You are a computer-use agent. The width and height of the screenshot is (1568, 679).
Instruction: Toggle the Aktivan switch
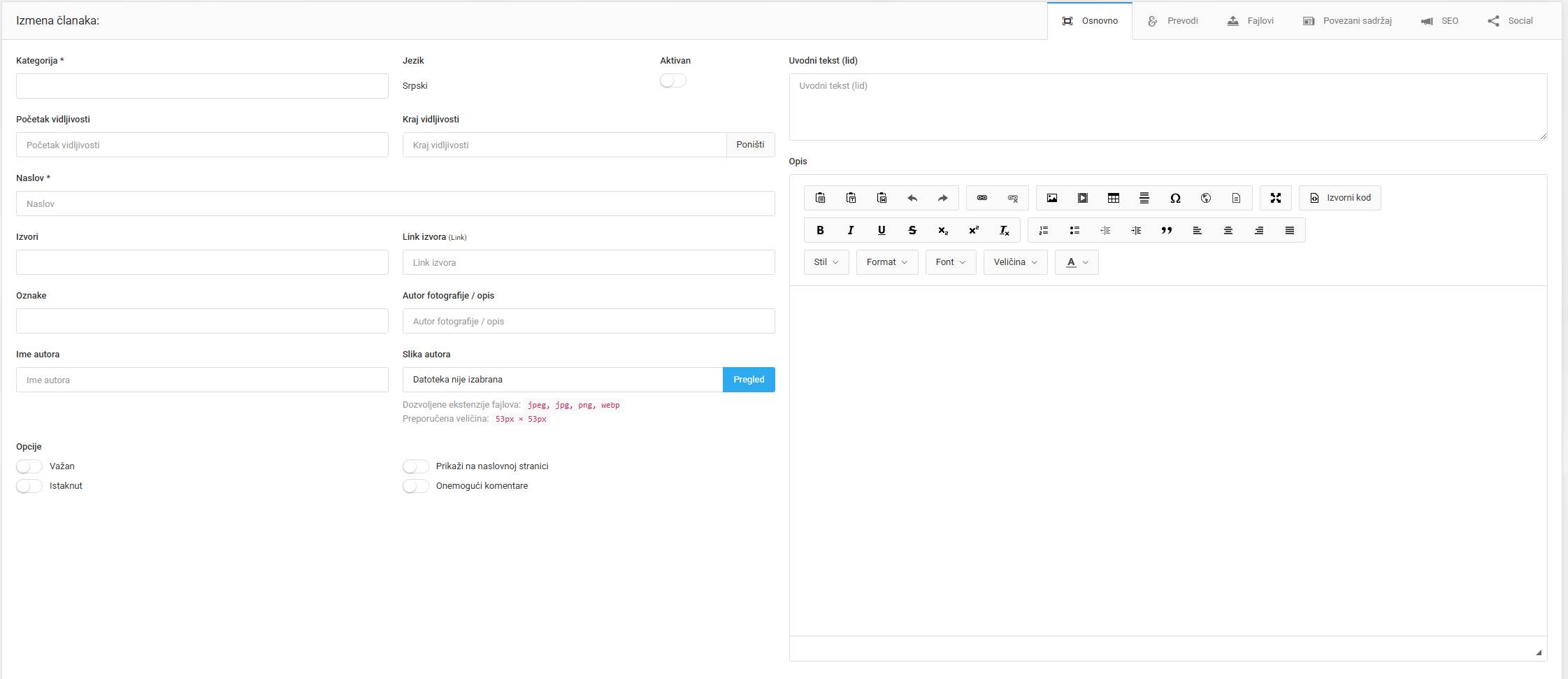[x=672, y=80]
